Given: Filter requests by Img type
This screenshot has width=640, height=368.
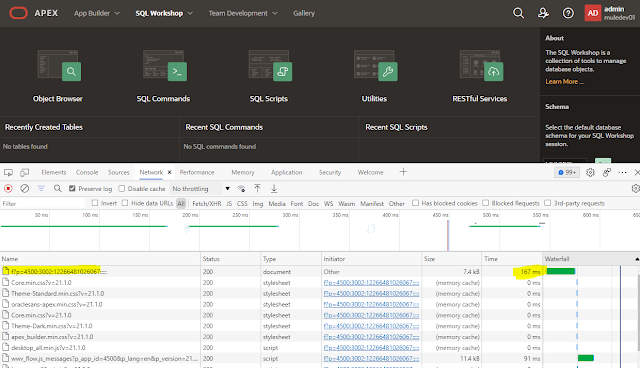Looking at the screenshot, I should [258, 203].
